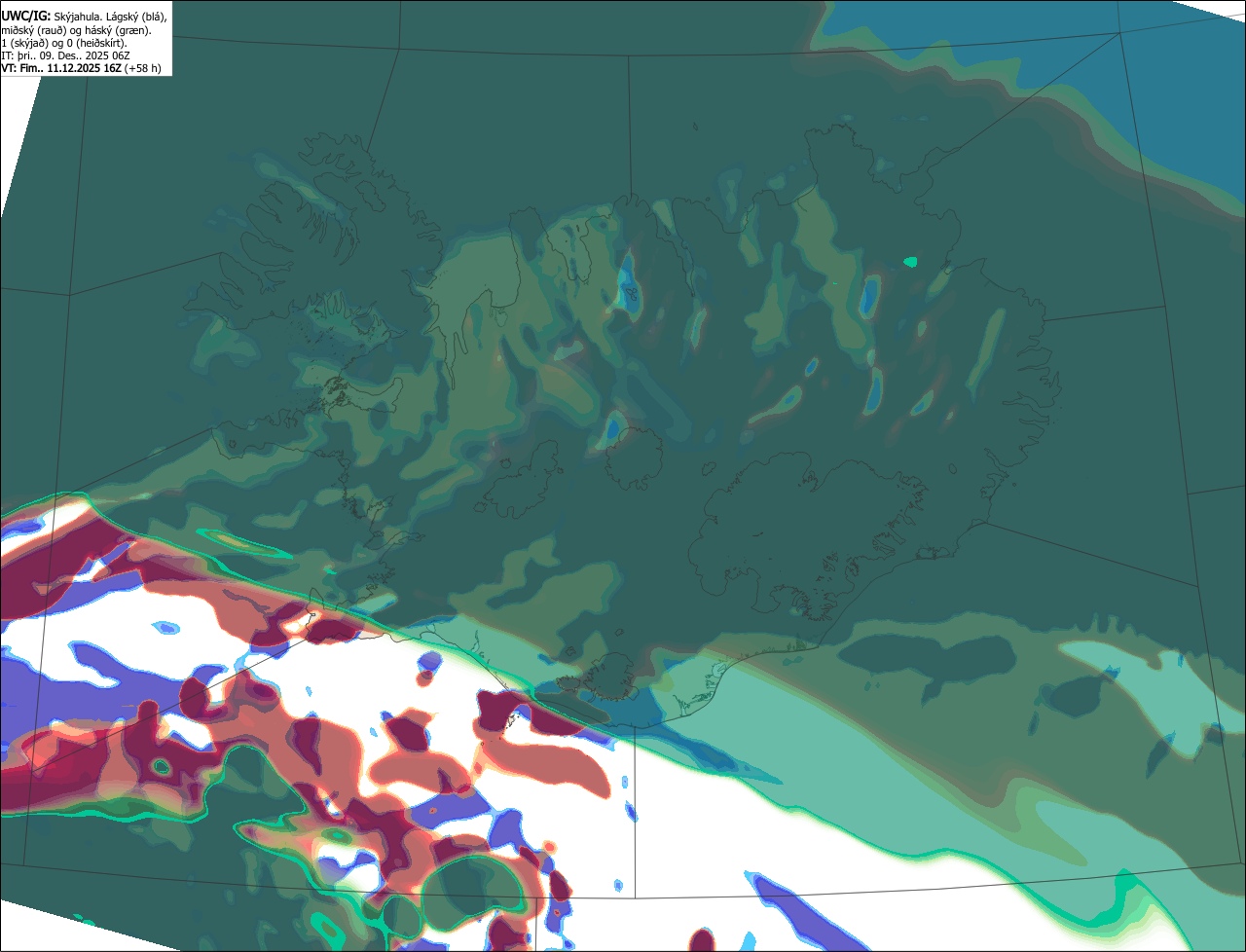Click the '1 (skýjað) og 0 (heiðskírt).' line

click(64, 43)
